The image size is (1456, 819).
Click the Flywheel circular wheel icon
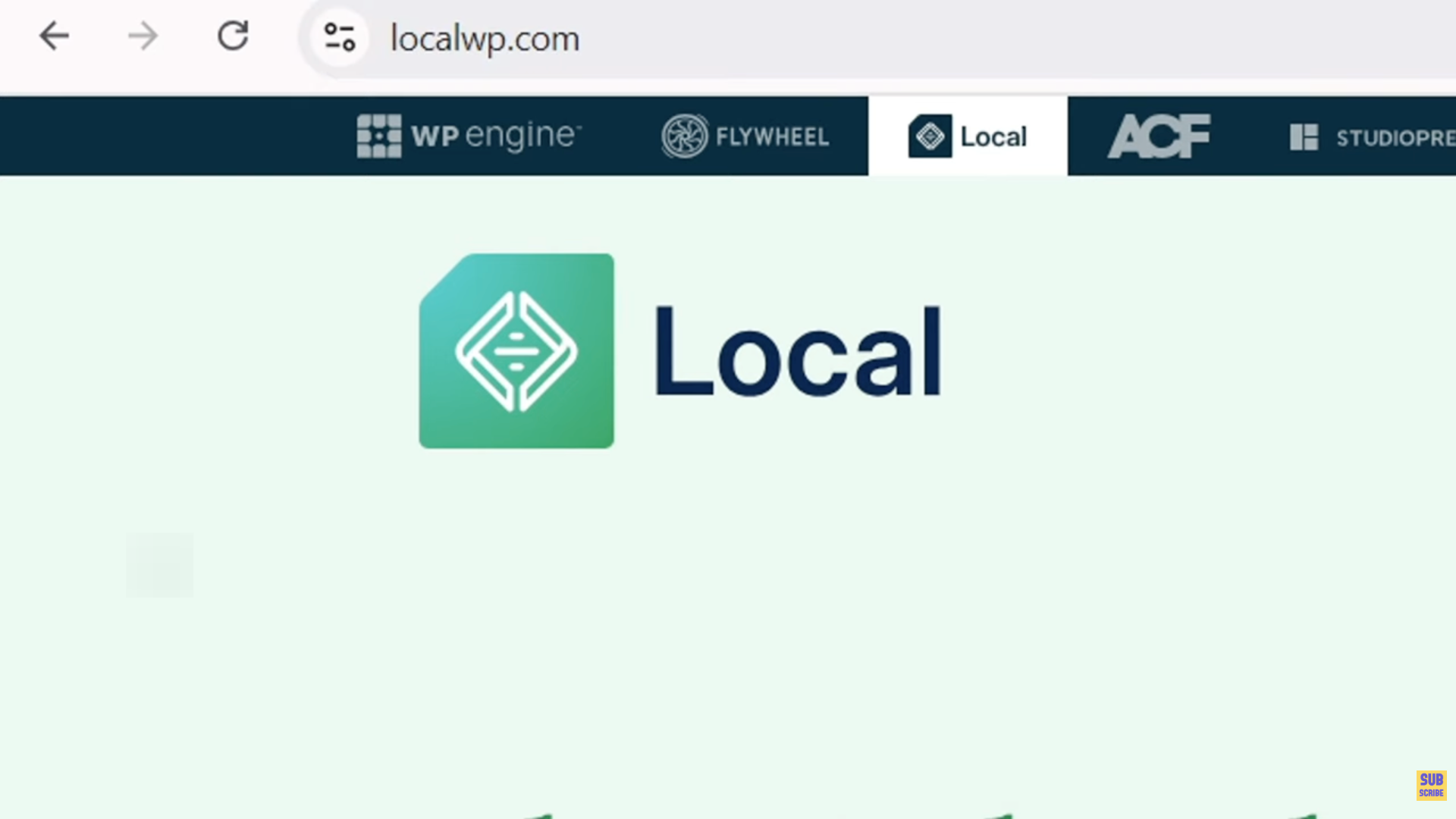coord(684,136)
